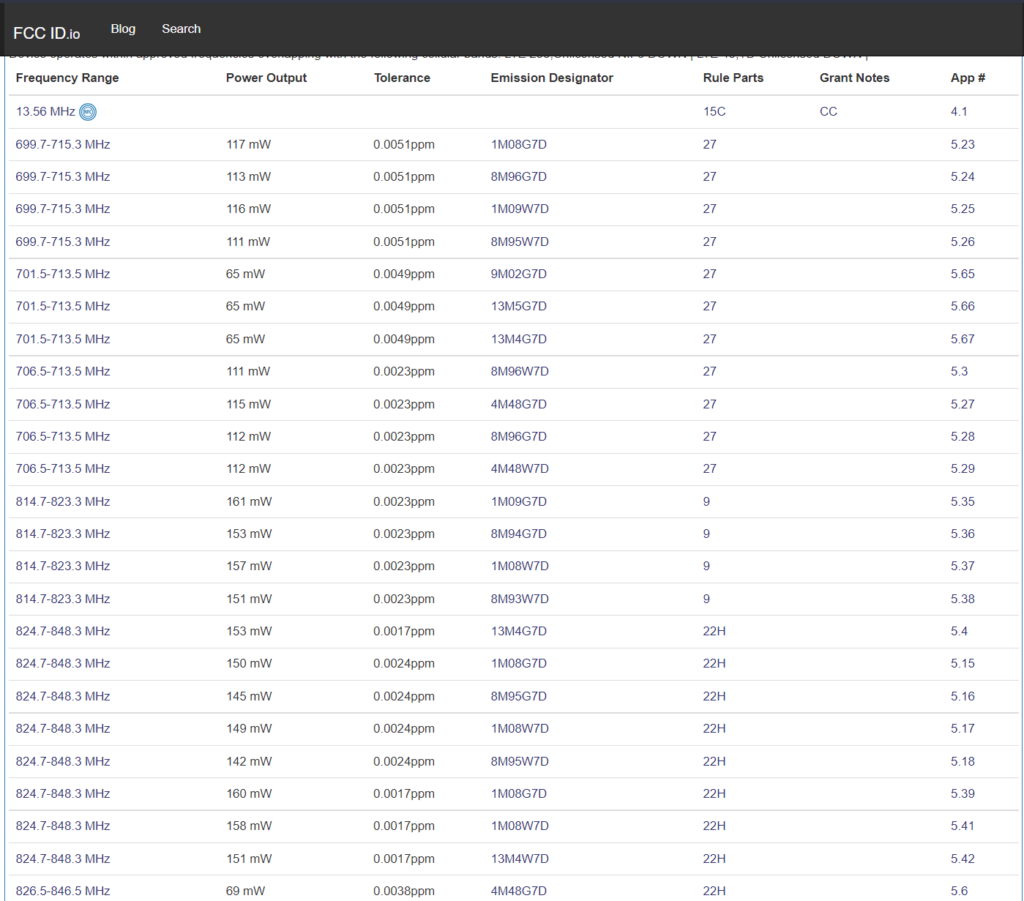Select tolerance in App 5.4 row
Screen dimensions: 1024x901
click(404, 631)
